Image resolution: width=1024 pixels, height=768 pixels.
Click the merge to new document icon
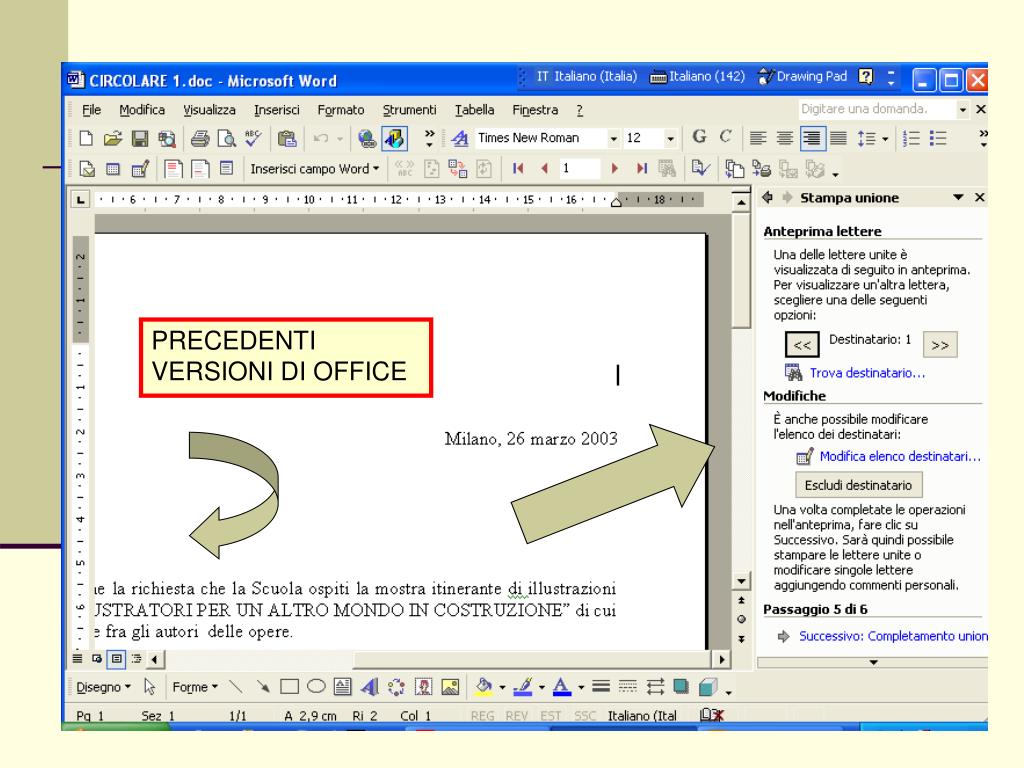pos(735,169)
